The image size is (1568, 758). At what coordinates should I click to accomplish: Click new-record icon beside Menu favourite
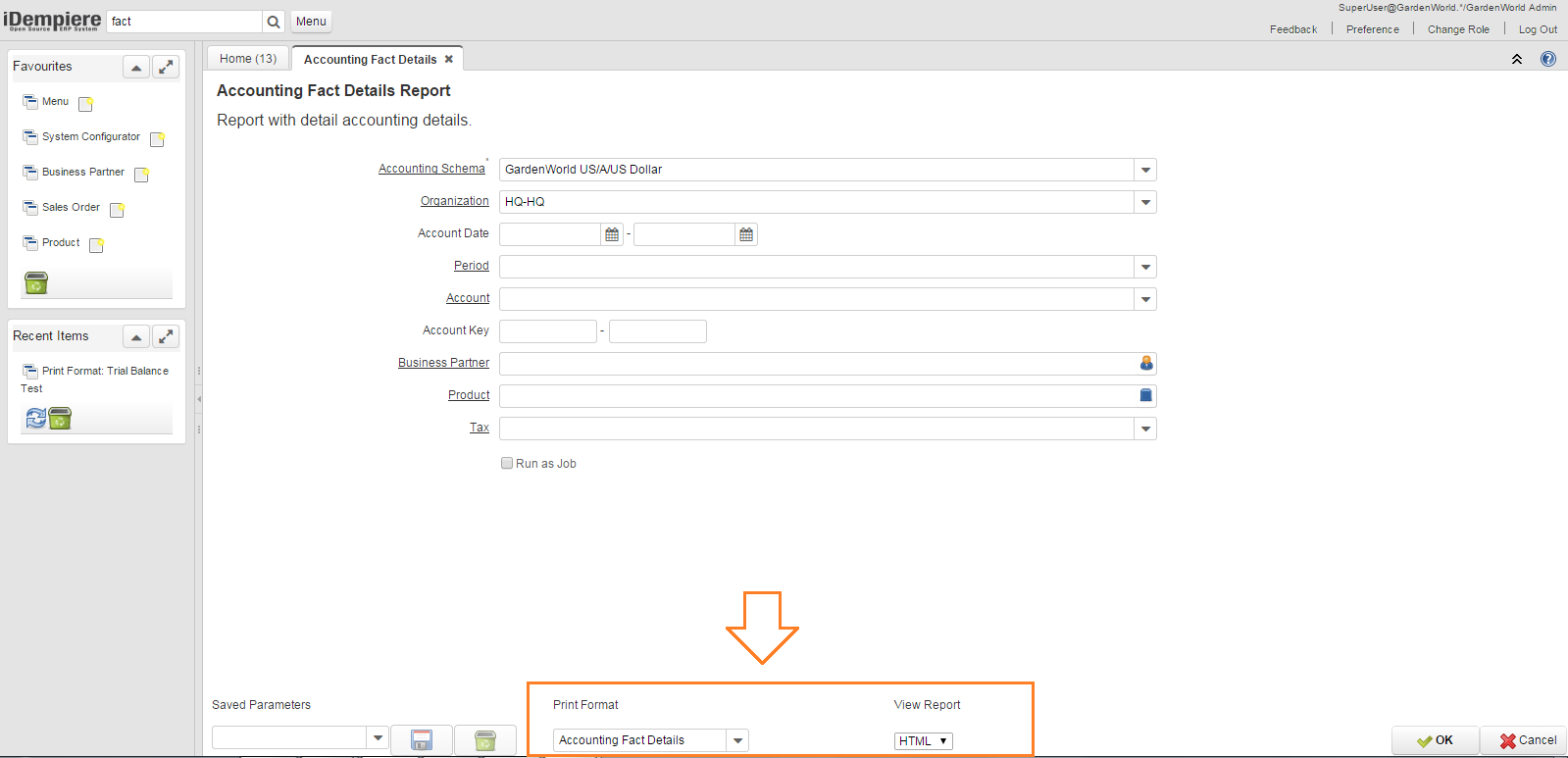(x=85, y=104)
